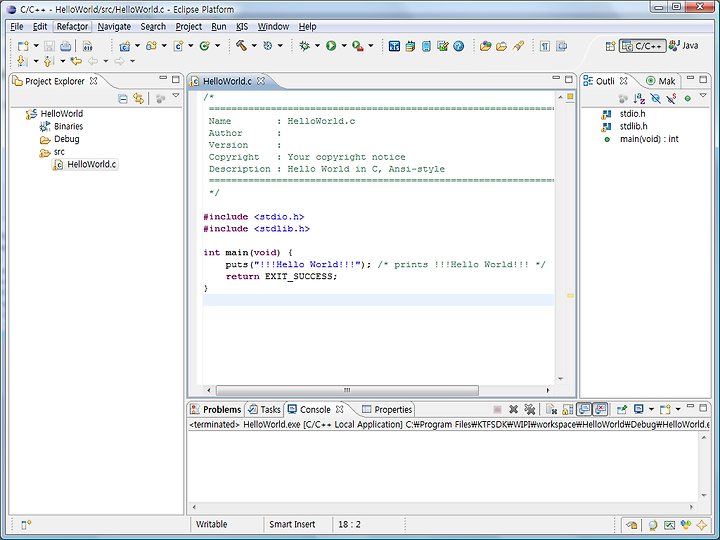Click the editor vertical scrollbar down arrow

pyautogui.click(x=560, y=379)
